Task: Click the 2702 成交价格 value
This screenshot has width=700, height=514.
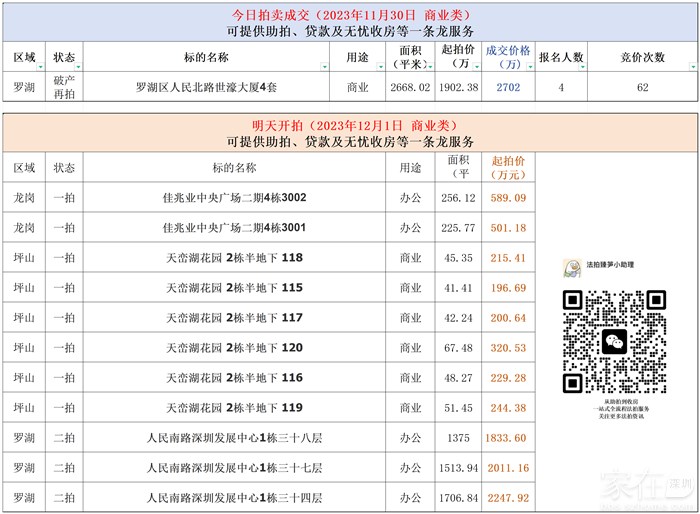Action: point(508,88)
